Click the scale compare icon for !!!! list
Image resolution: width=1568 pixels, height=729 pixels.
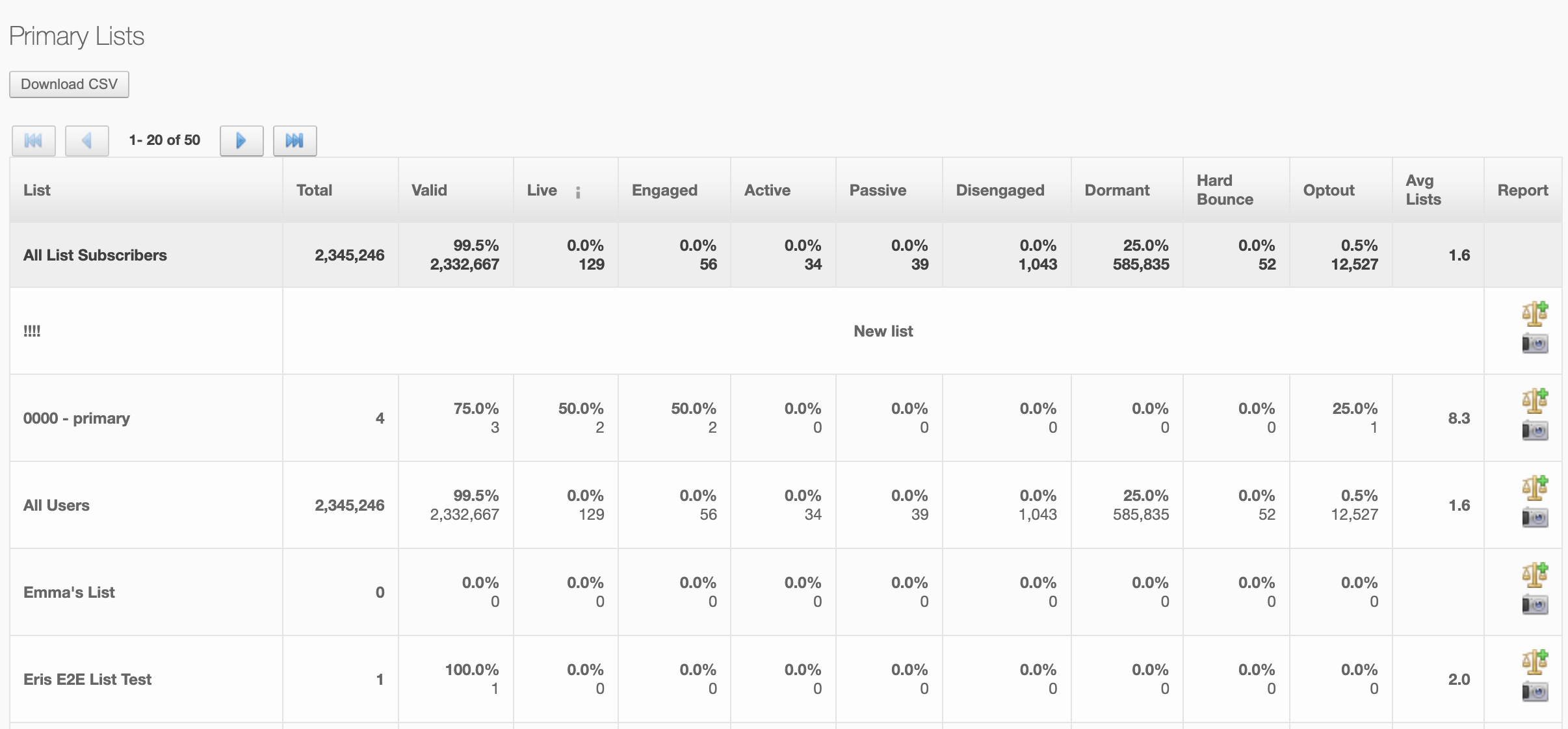tap(1534, 314)
